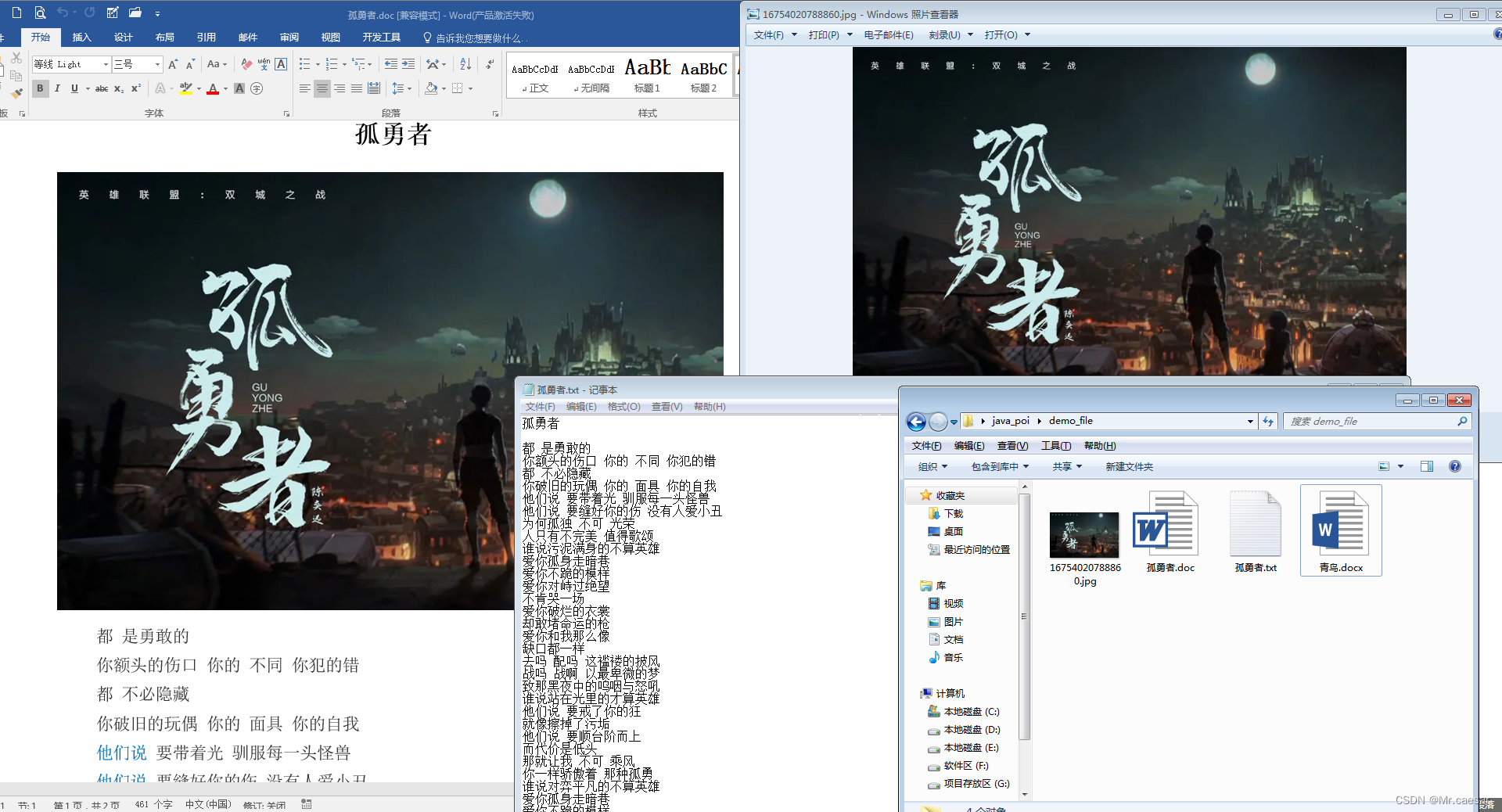Open 包含到库中 dropdown in Explorer
This screenshot has height=812, width=1502.
1000,466
